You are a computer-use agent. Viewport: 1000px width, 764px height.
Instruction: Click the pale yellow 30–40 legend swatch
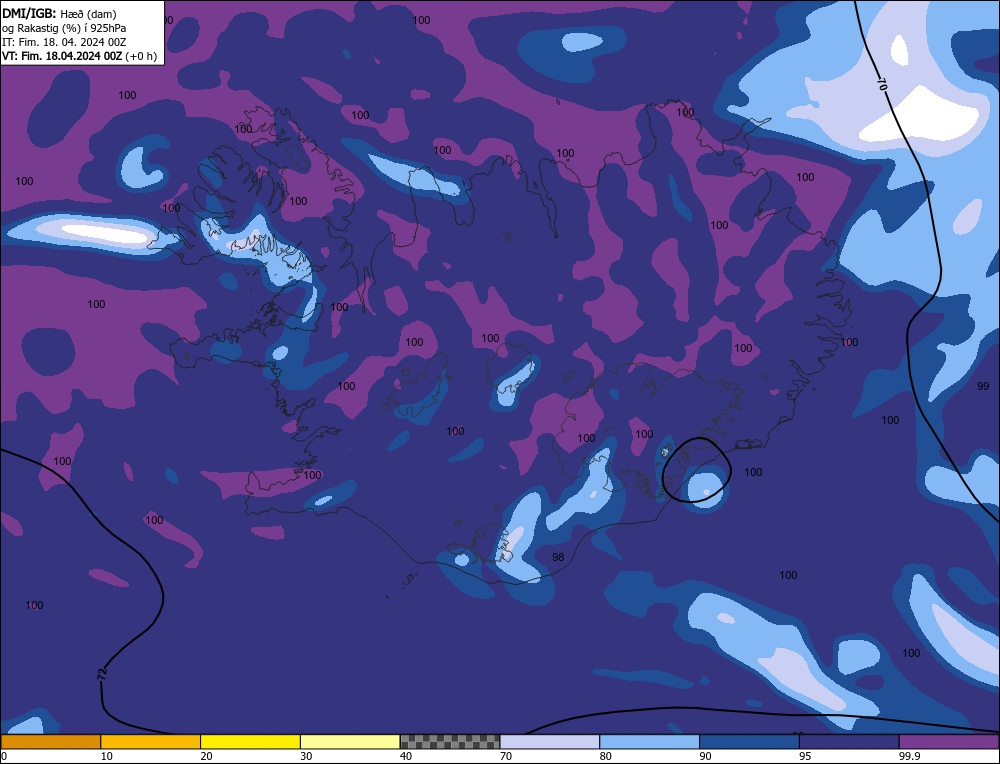point(350,742)
